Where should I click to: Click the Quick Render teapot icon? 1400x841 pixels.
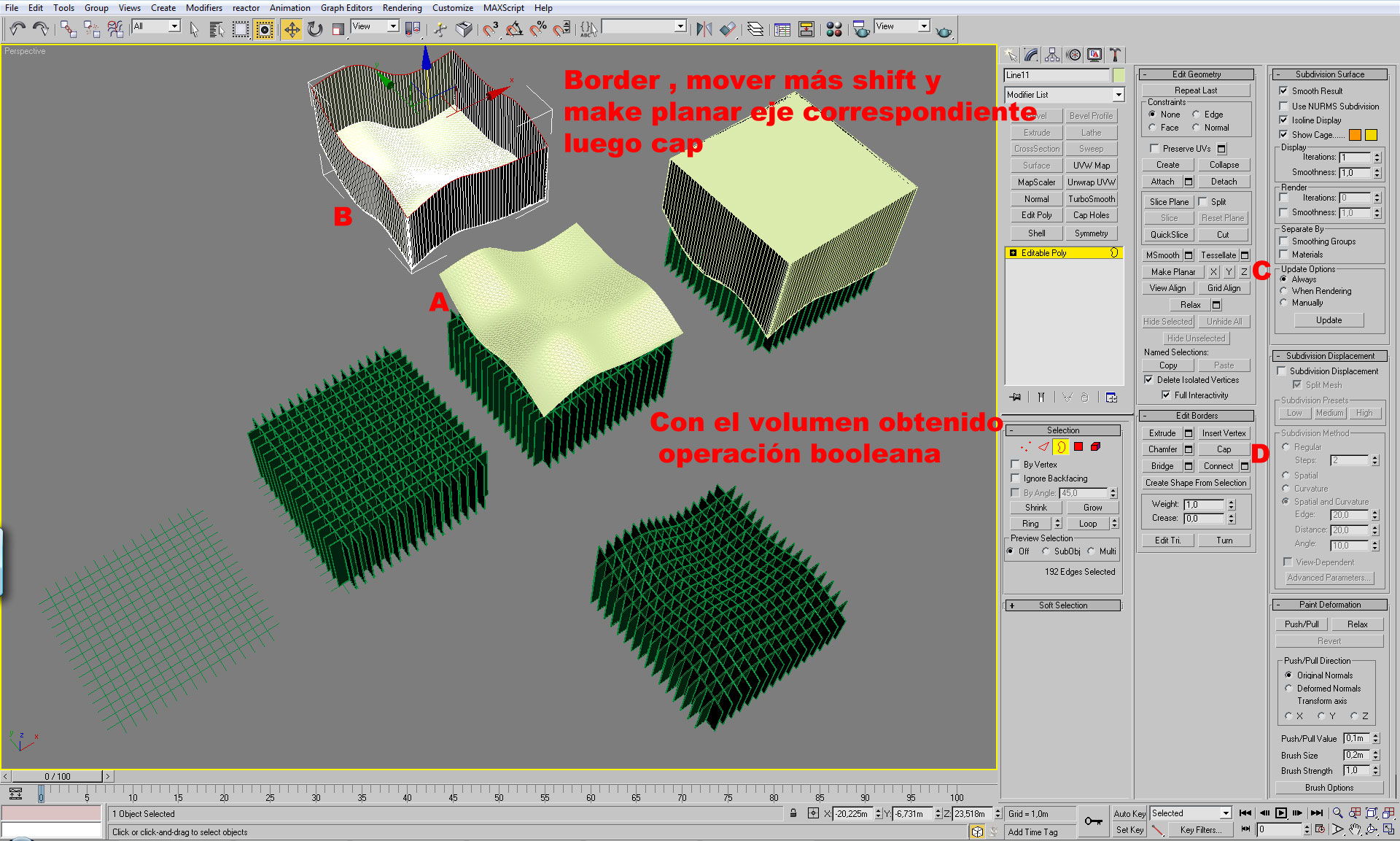click(944, 31)
